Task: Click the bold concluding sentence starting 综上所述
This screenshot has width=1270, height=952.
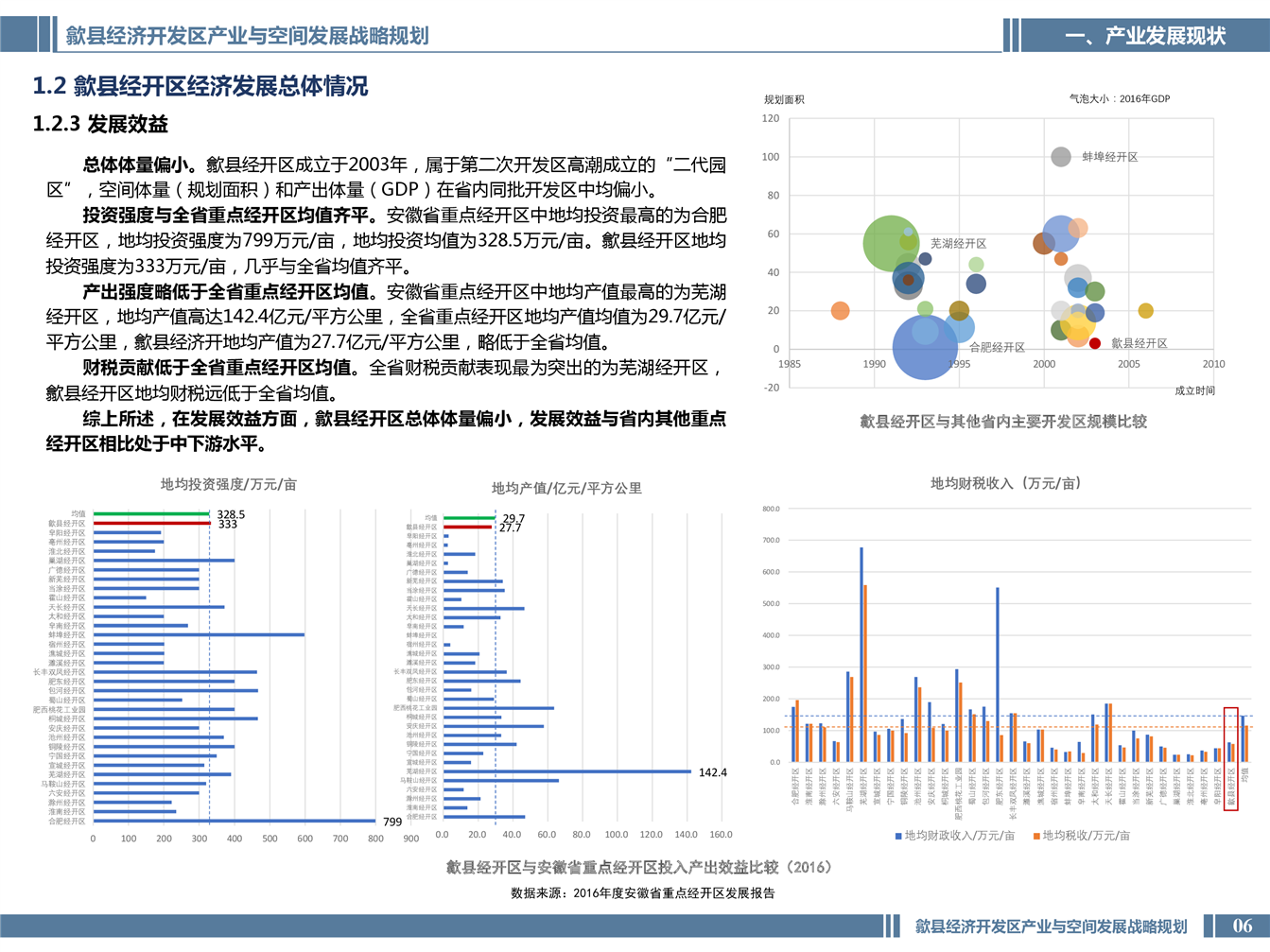Action: (x=386, y=431)
